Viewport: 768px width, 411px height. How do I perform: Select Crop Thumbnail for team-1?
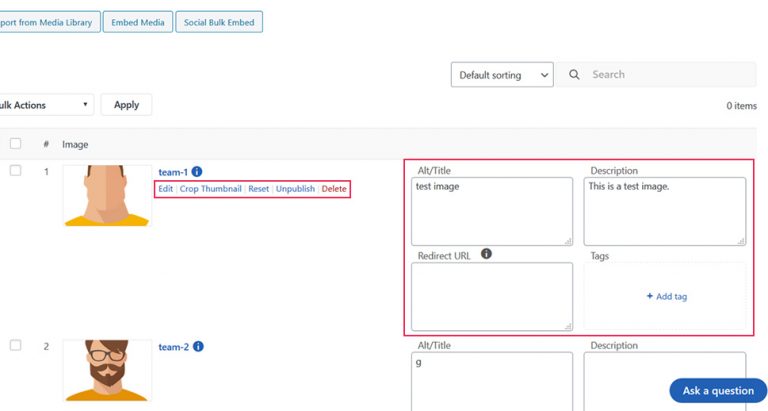coord(210,189)
